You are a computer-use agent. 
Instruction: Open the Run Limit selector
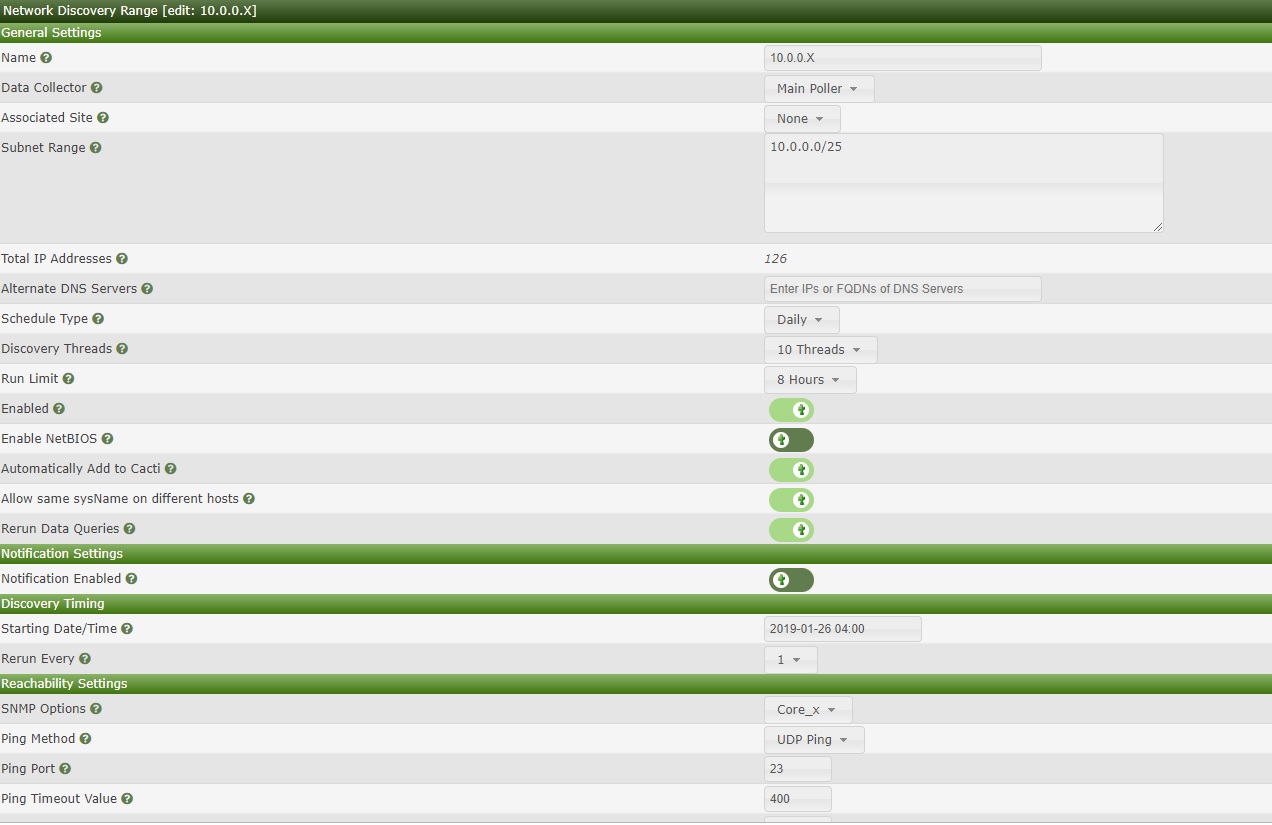pyautogui.click(x=809, y=379)
